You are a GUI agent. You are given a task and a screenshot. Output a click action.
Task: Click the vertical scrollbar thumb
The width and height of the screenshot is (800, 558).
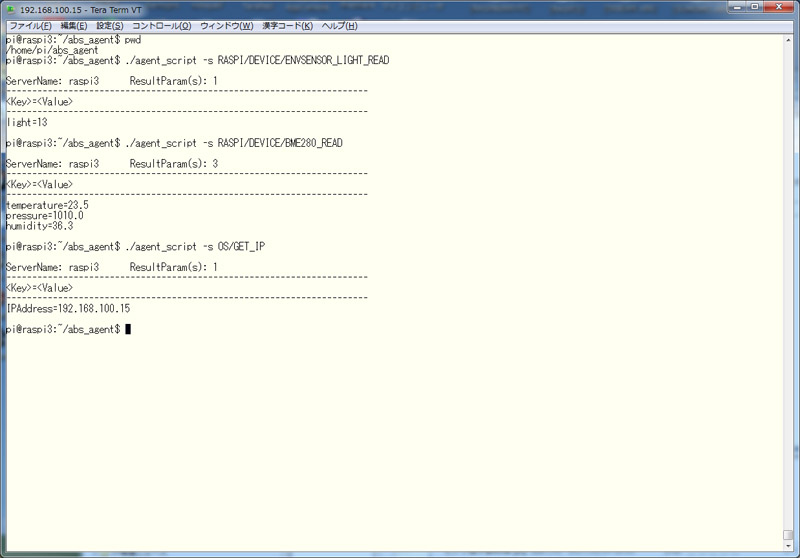(x=788, y=535)
